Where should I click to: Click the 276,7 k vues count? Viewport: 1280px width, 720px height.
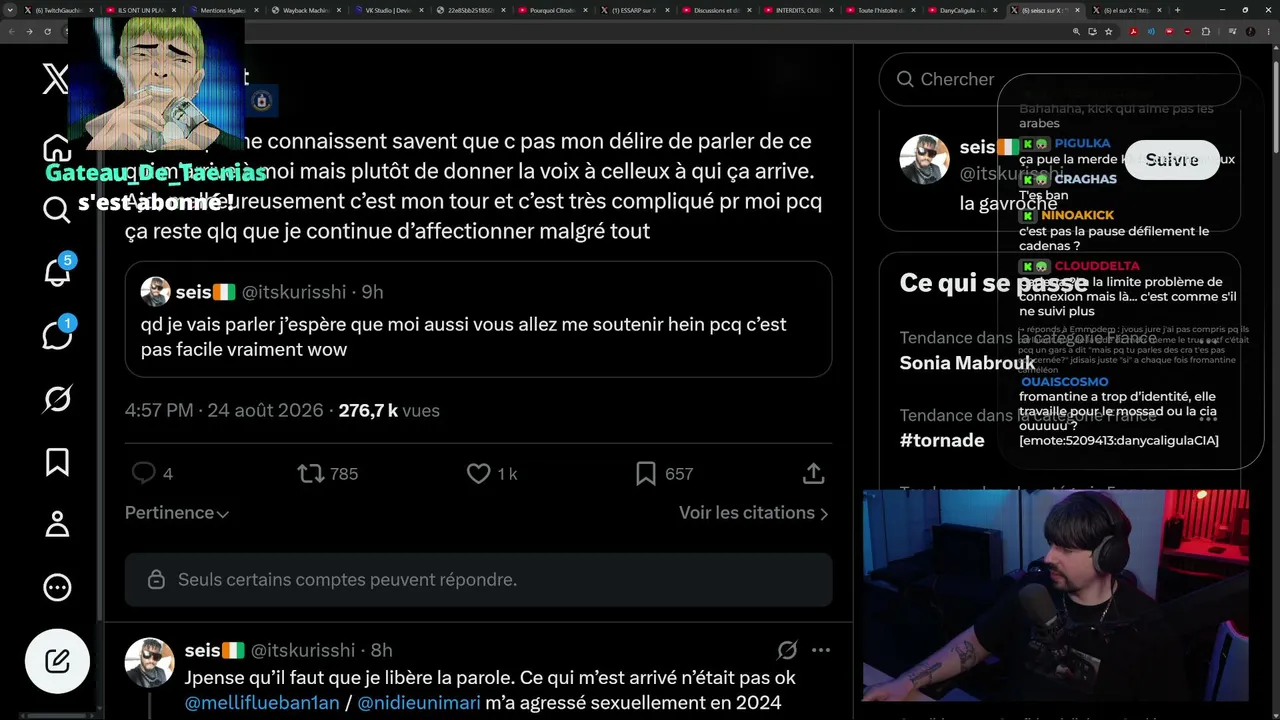click(x=389, y=410)
